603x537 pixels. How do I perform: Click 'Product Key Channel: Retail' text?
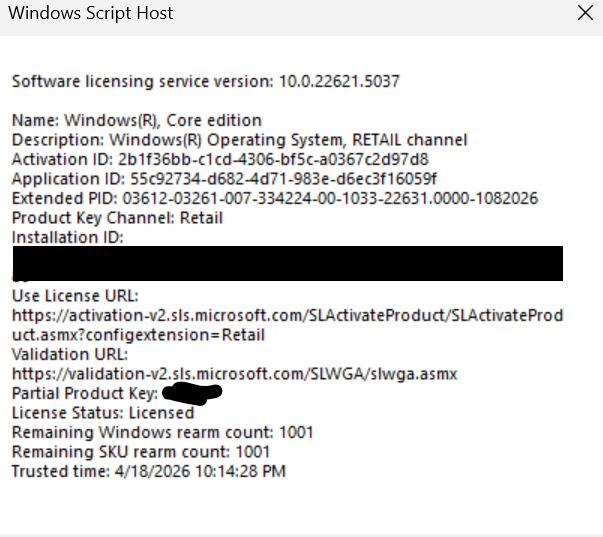[117, 218]
